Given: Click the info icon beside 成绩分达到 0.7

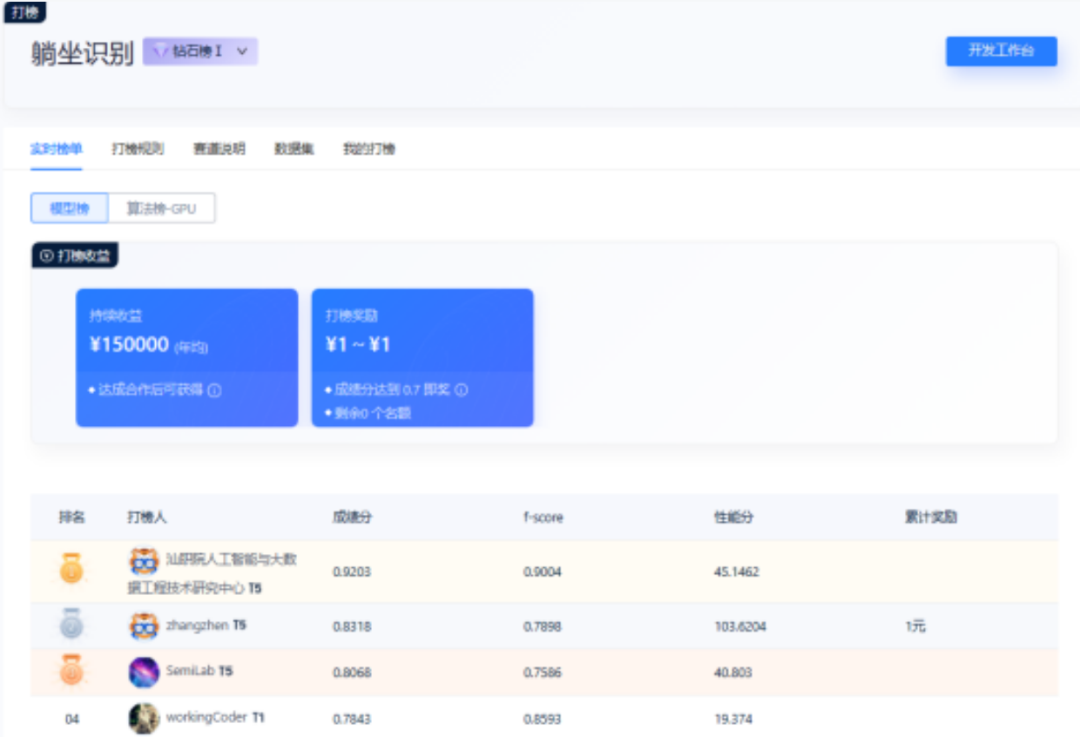Looking at the screenshot, I should click(461, 390).
